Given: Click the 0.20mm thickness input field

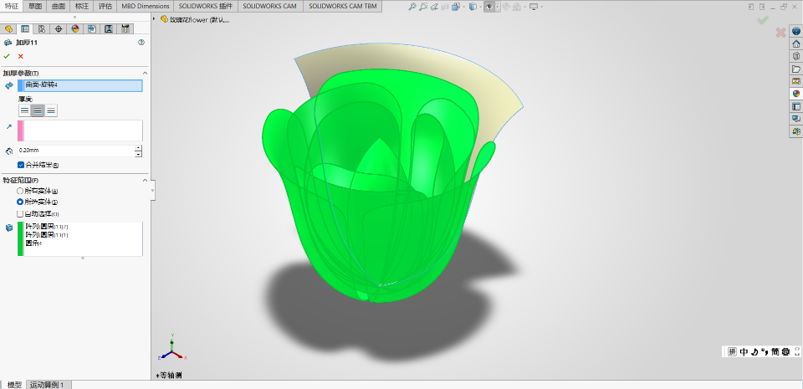Looking at the screenshot, I should pyautogui.click(x=75, y=150).
